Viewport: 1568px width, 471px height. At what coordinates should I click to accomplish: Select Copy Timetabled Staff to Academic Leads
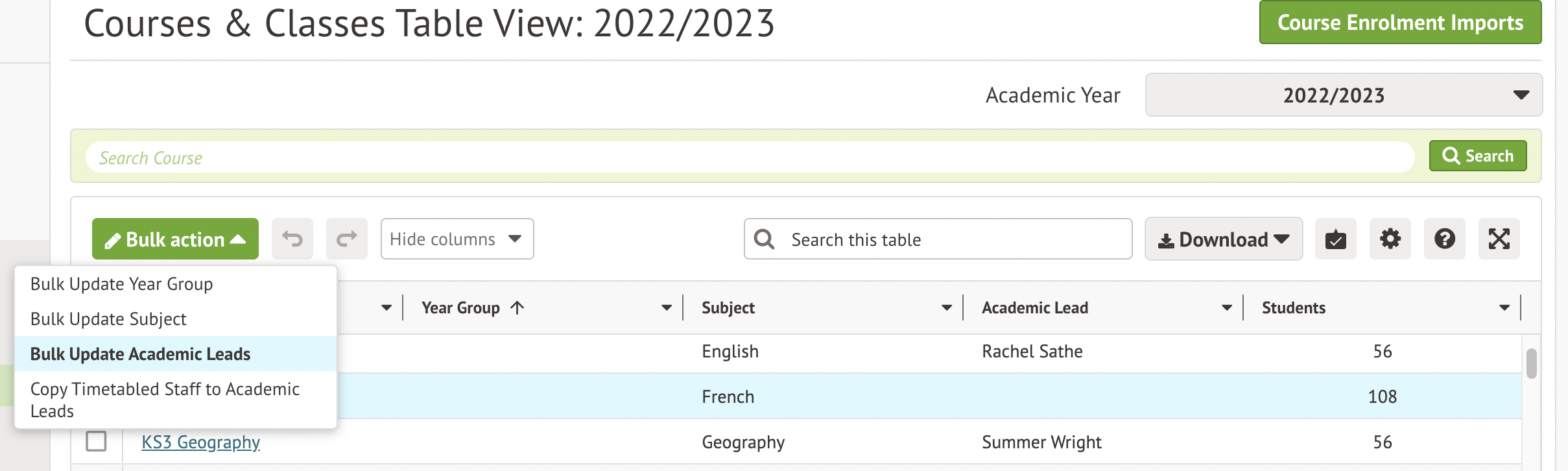[x=165, y=400]
